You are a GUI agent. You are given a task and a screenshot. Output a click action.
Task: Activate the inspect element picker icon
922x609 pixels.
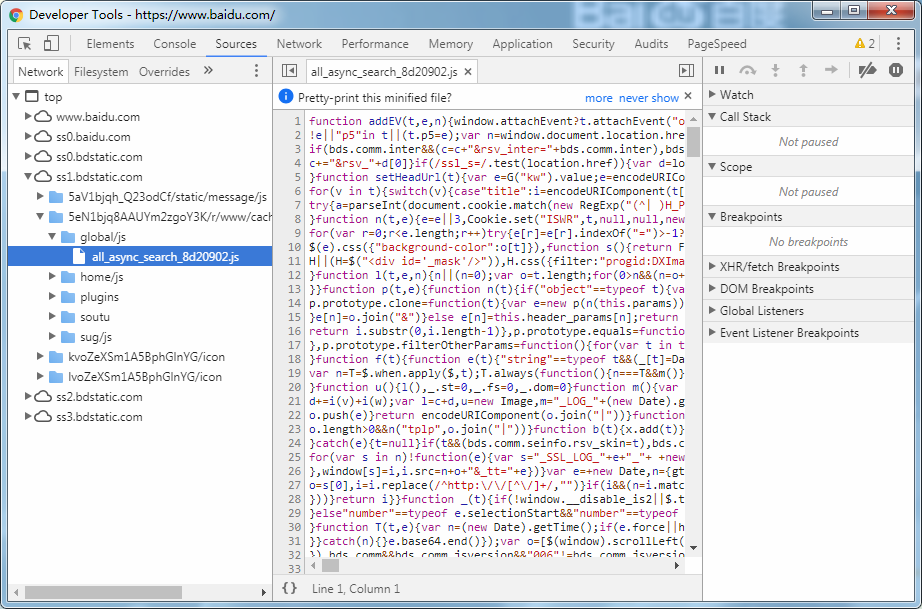(25, 44)
